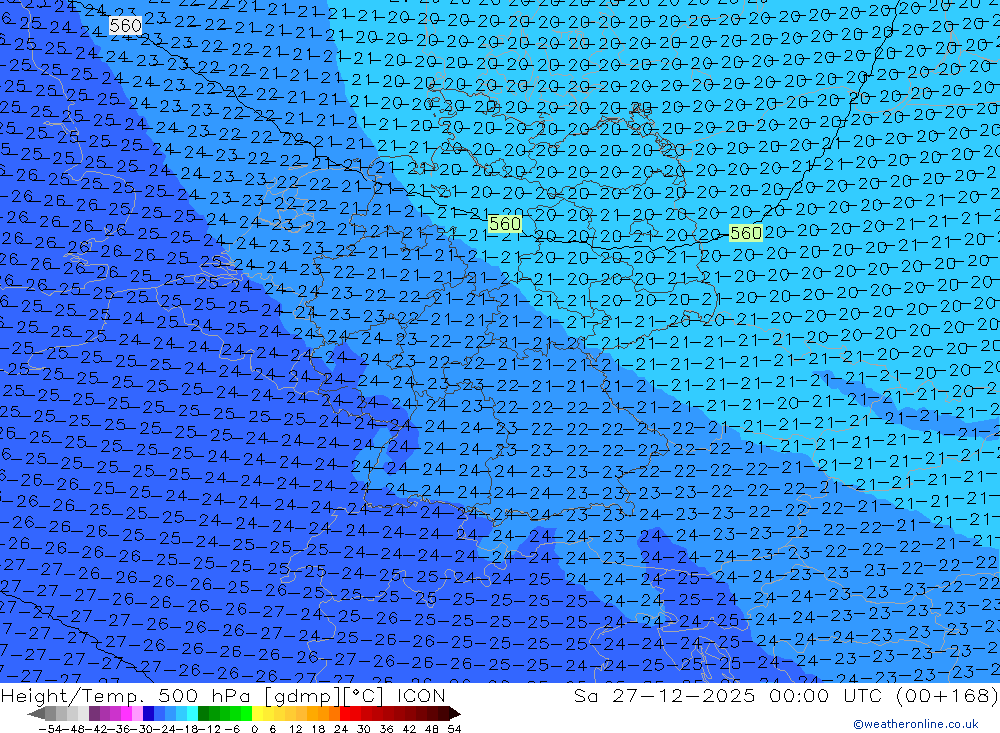This screenshot has height=733, width=1000.
Task: Click the weatheronline.co.uk copyright link
Action: (x=916, y=723)
